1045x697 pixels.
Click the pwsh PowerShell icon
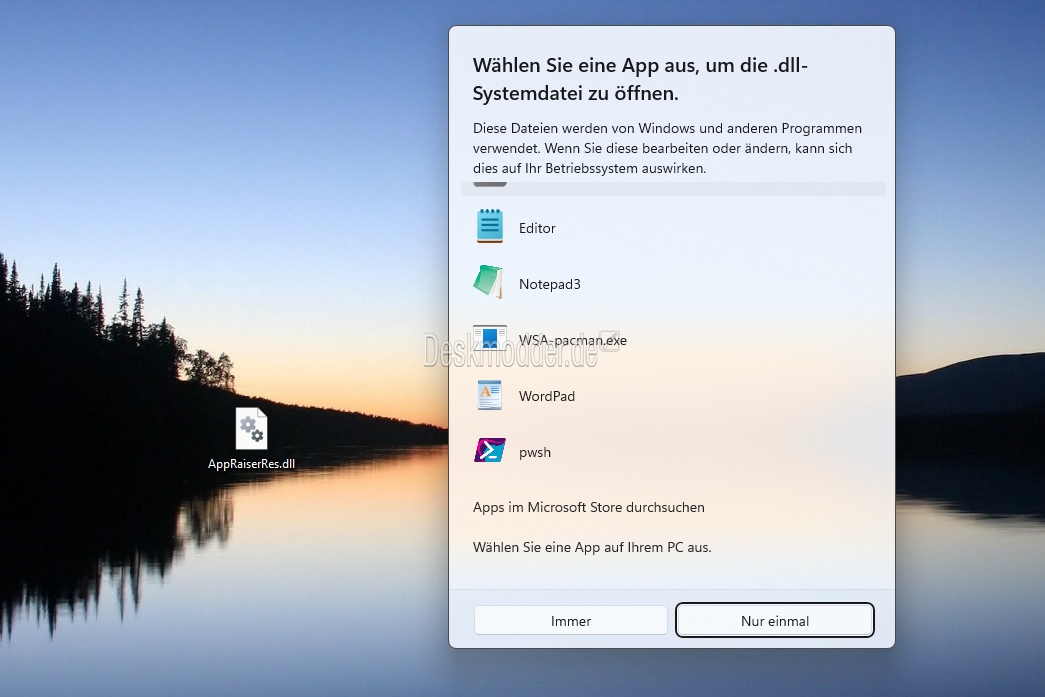click(490, 451)
